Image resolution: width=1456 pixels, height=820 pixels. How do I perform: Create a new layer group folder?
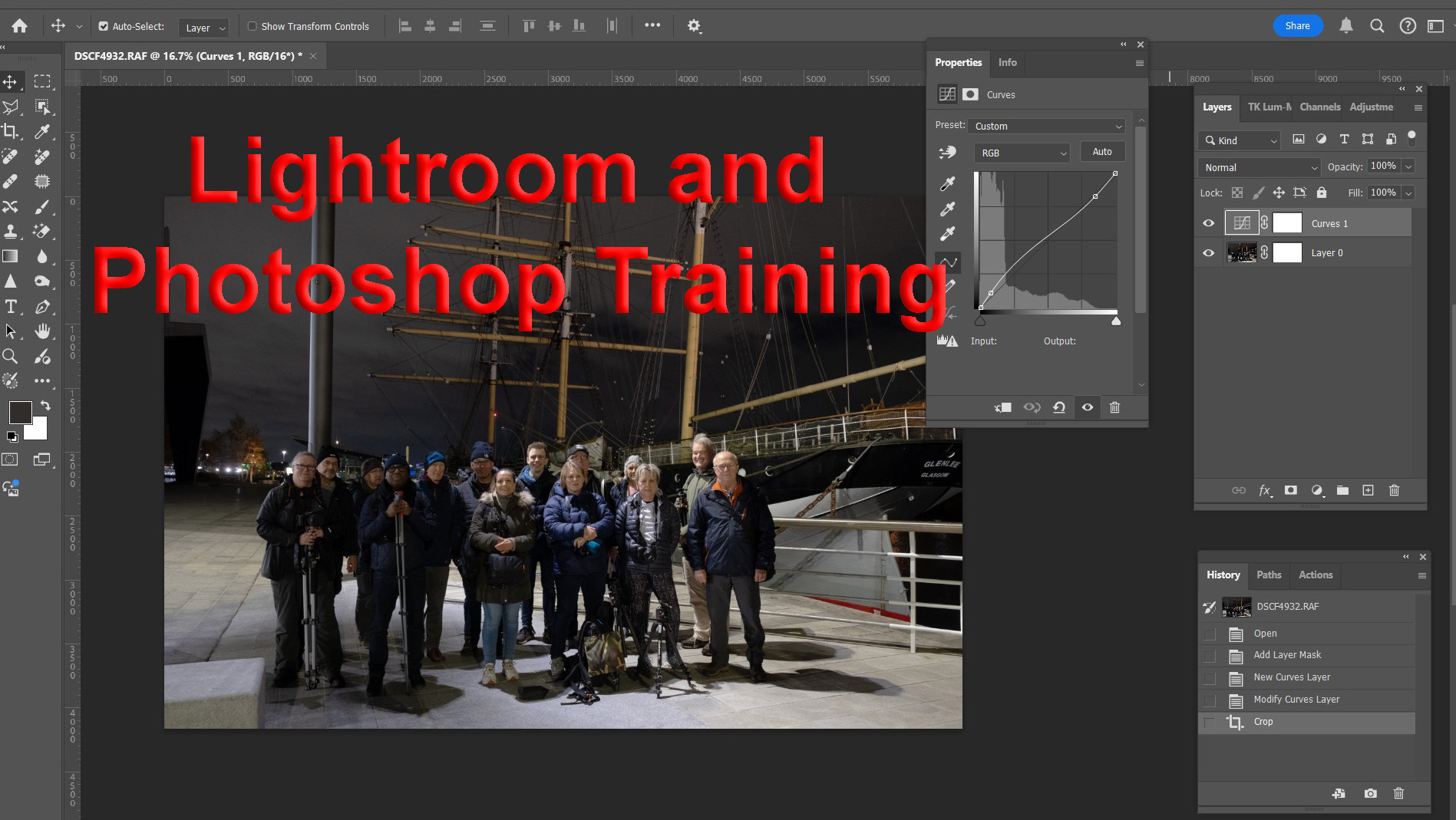(1342, 490)
